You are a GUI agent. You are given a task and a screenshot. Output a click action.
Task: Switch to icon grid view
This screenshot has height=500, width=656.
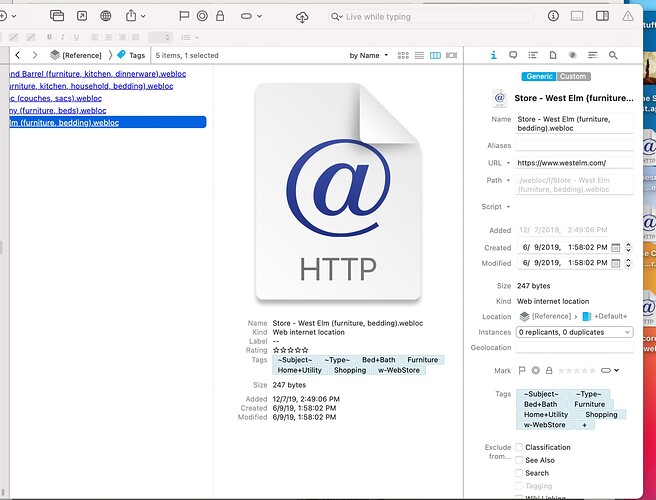point(403,55)
